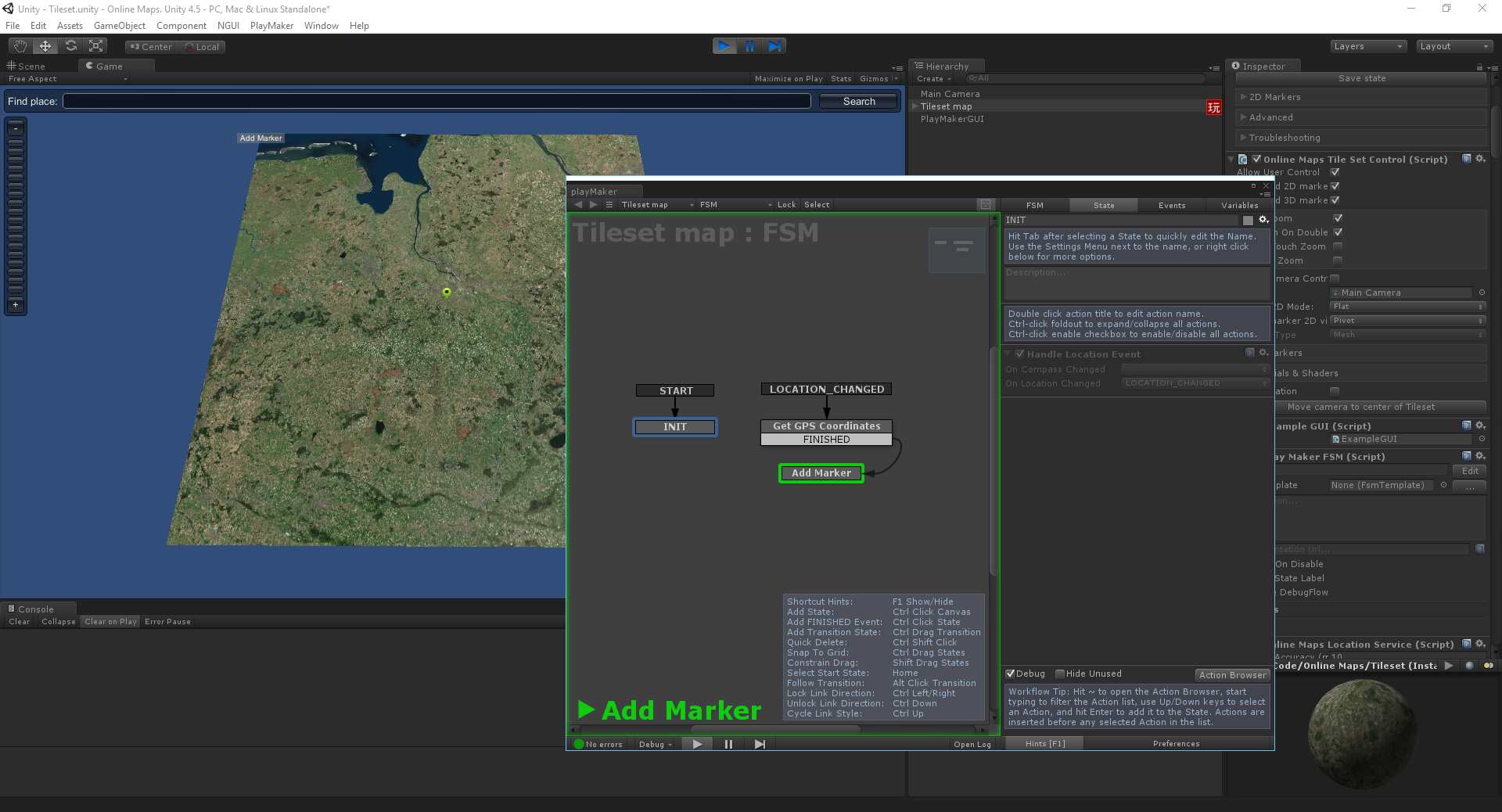
Task: Toggle the Inspector lock icon
Action: [1479, 67]
